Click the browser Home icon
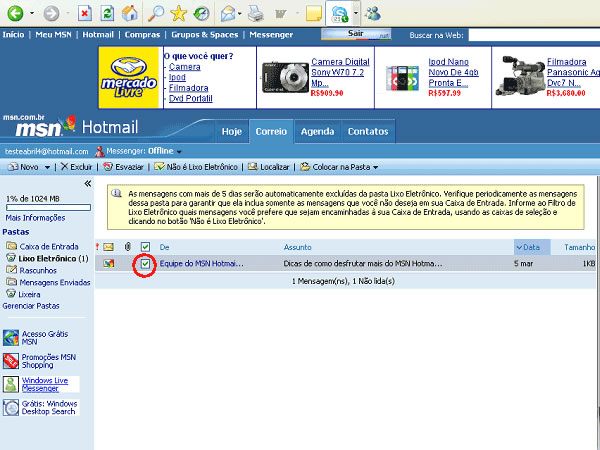The image size is (600, 450). [x=130, y=14]
